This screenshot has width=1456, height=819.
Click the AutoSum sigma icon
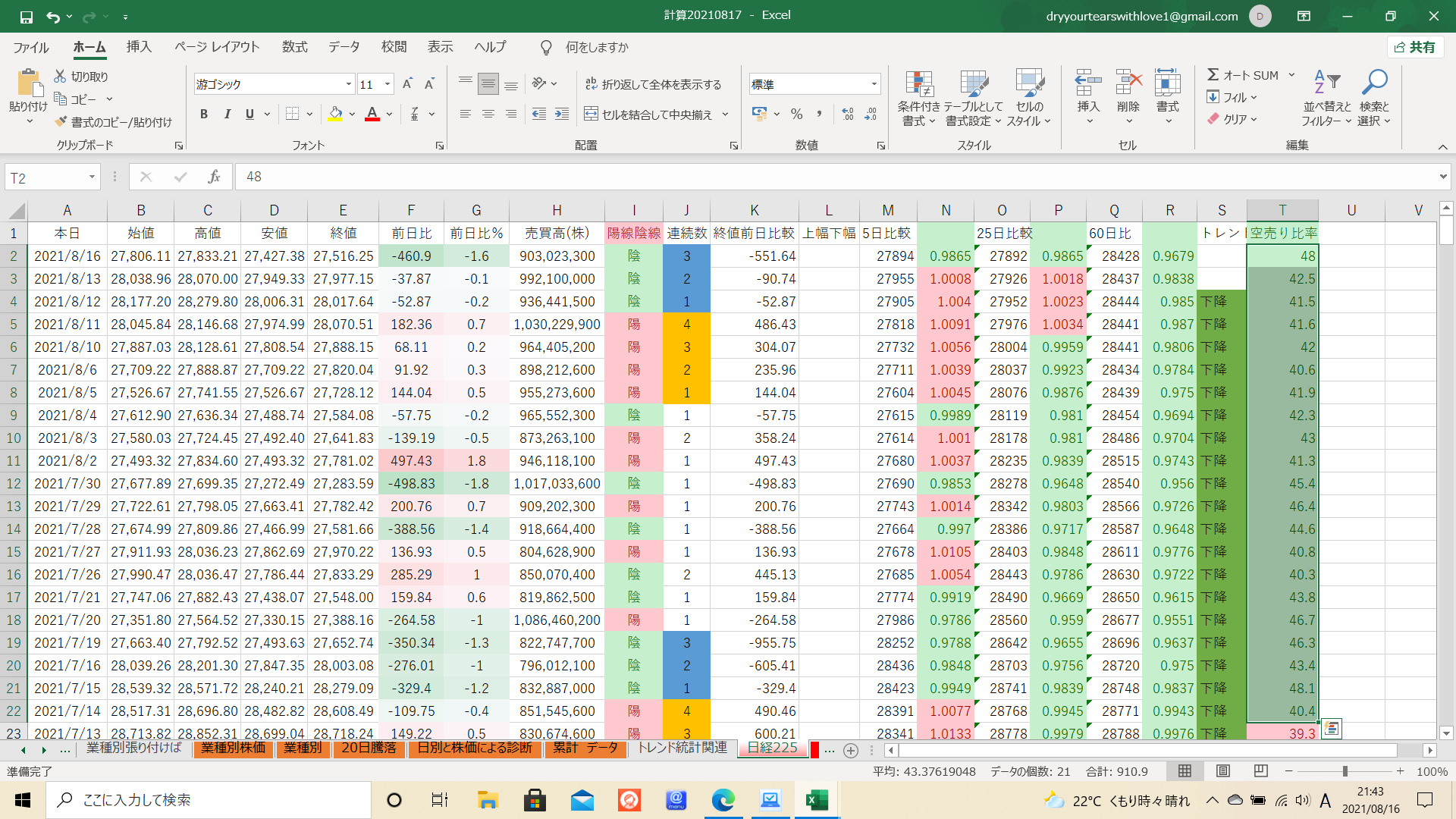coord(1213,75)
